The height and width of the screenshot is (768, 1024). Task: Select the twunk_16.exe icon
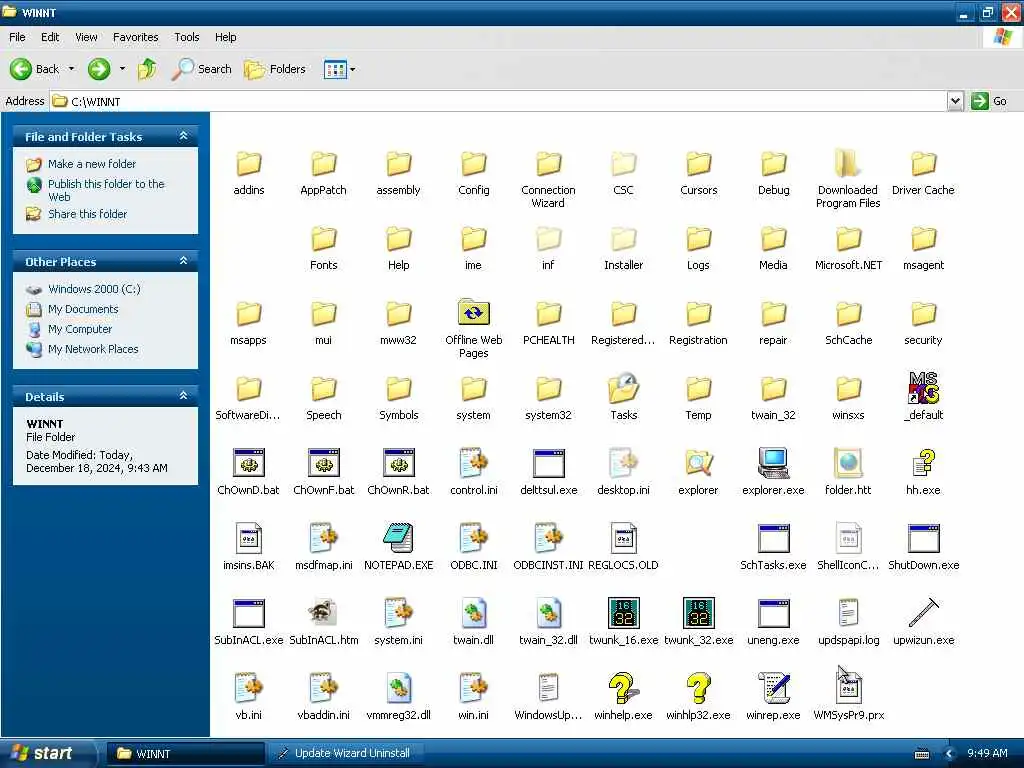pos(623,613)
